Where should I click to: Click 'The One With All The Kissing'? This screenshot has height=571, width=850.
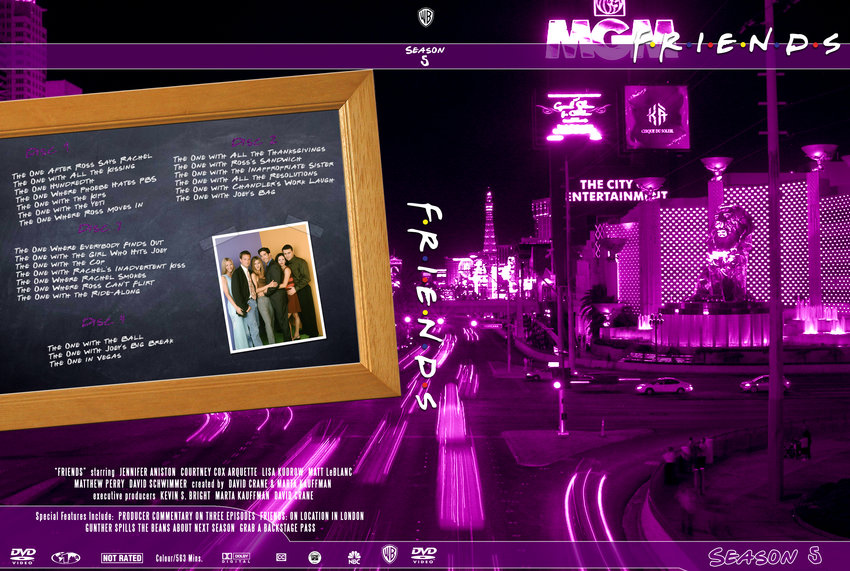(x=74, y=176)
